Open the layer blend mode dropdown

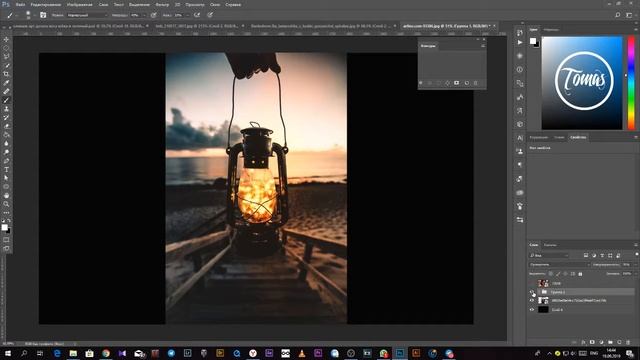click(559, 264)
